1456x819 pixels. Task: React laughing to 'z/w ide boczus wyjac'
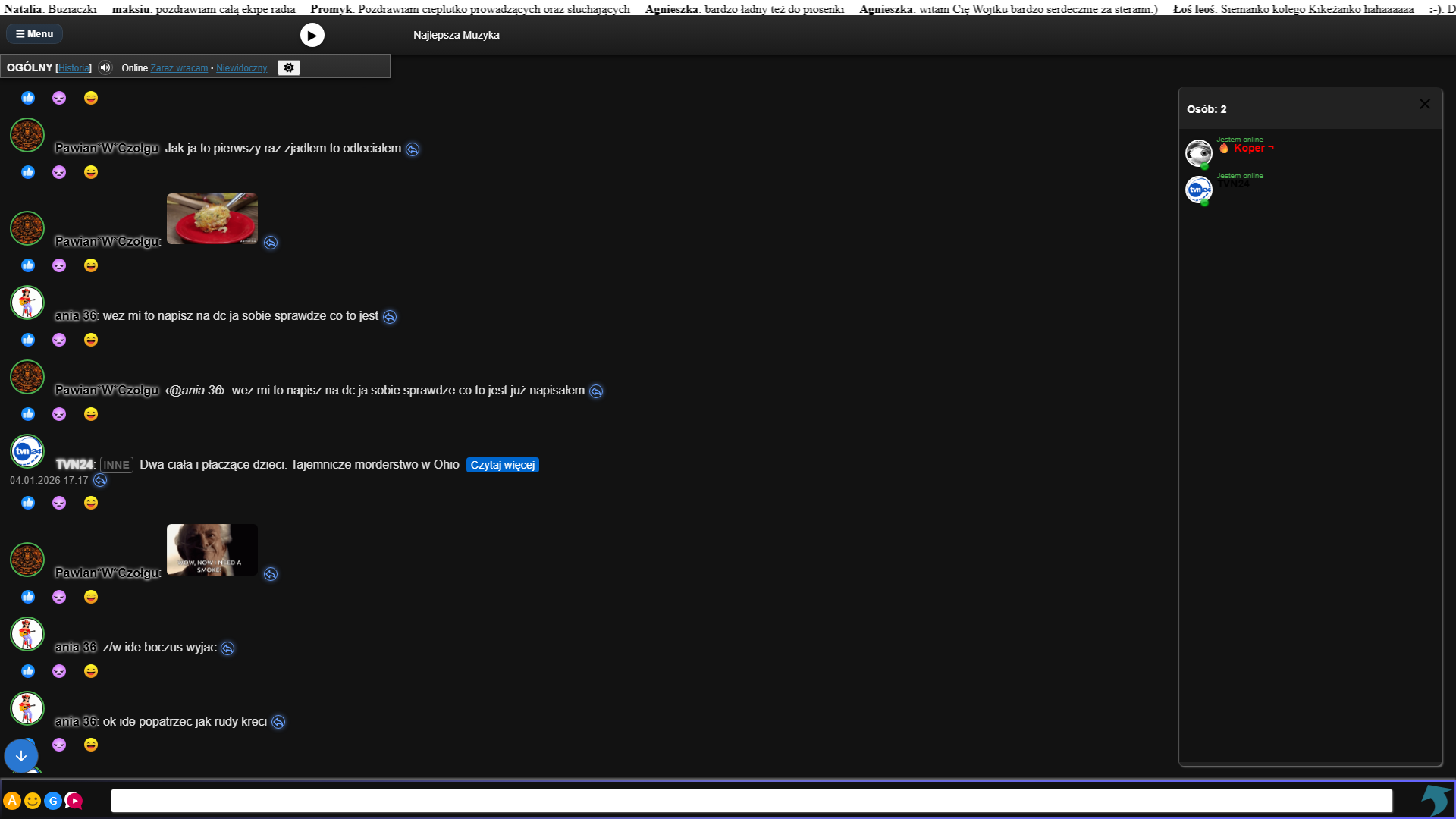[91, 671]
